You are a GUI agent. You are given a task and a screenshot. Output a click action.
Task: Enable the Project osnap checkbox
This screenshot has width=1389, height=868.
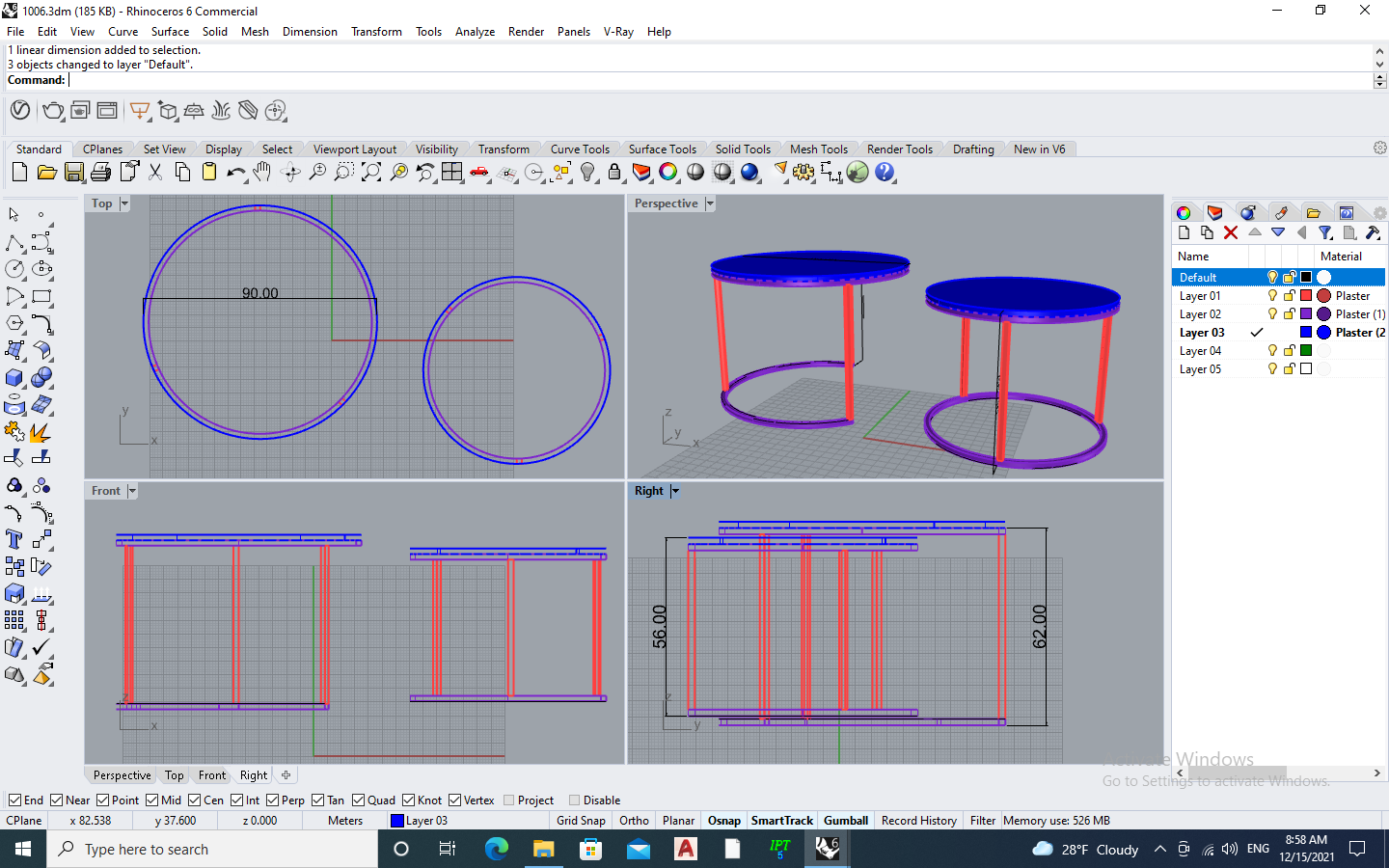coord(509,800)
